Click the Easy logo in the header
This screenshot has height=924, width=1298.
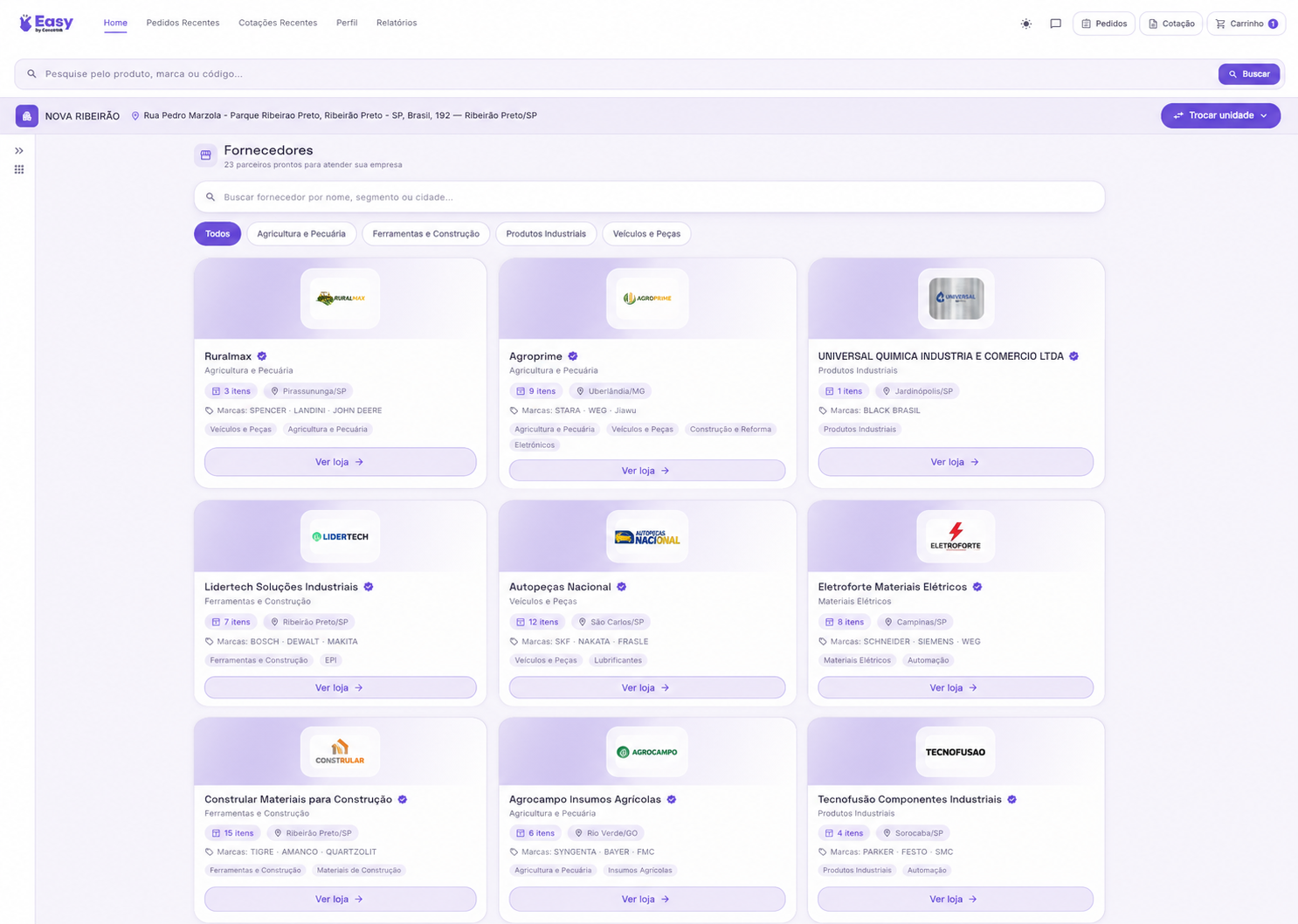46,24
